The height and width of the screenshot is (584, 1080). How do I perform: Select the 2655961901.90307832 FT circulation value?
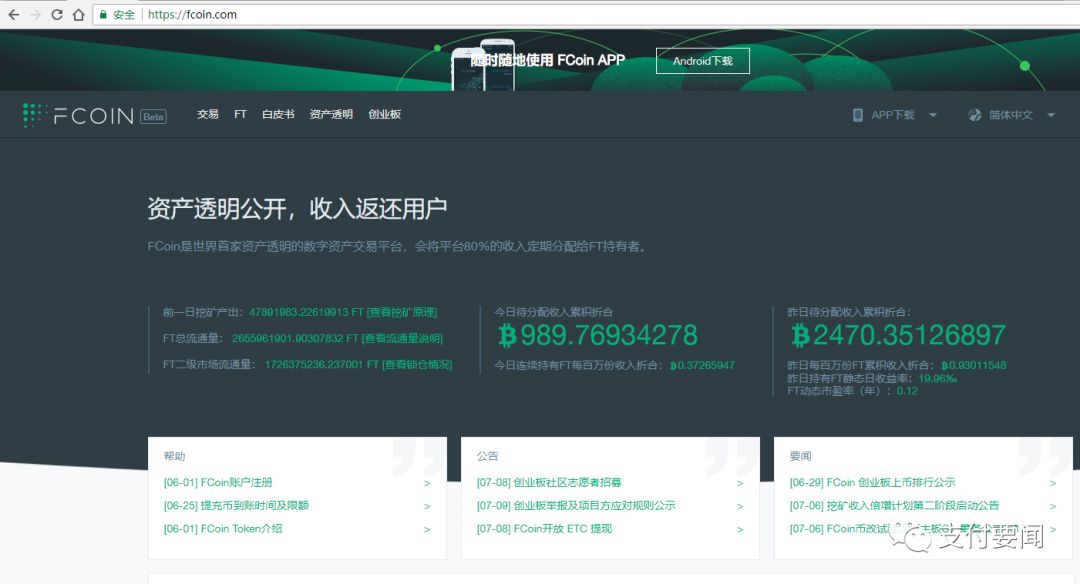click(x=295, y=338)
